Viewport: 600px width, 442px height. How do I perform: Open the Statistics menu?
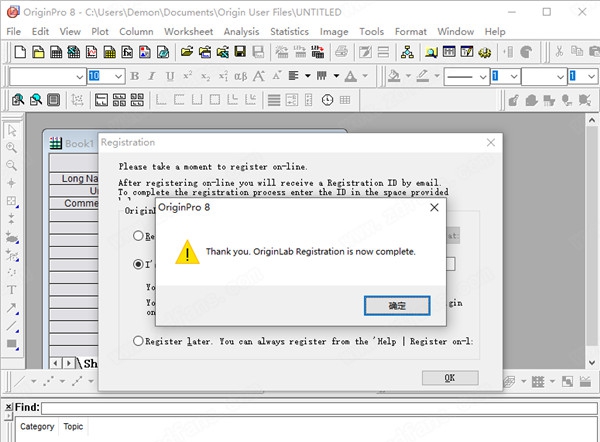tap(289, 31)
